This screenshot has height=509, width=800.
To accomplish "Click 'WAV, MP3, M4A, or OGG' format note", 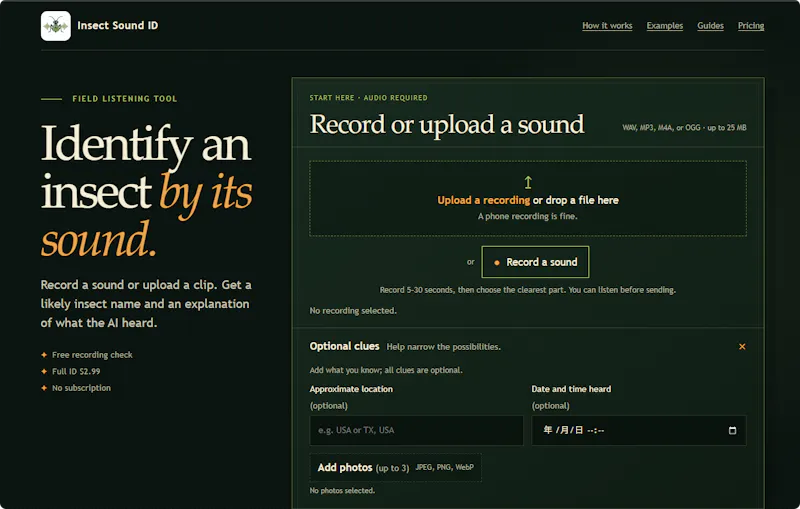I will (684, 128).
